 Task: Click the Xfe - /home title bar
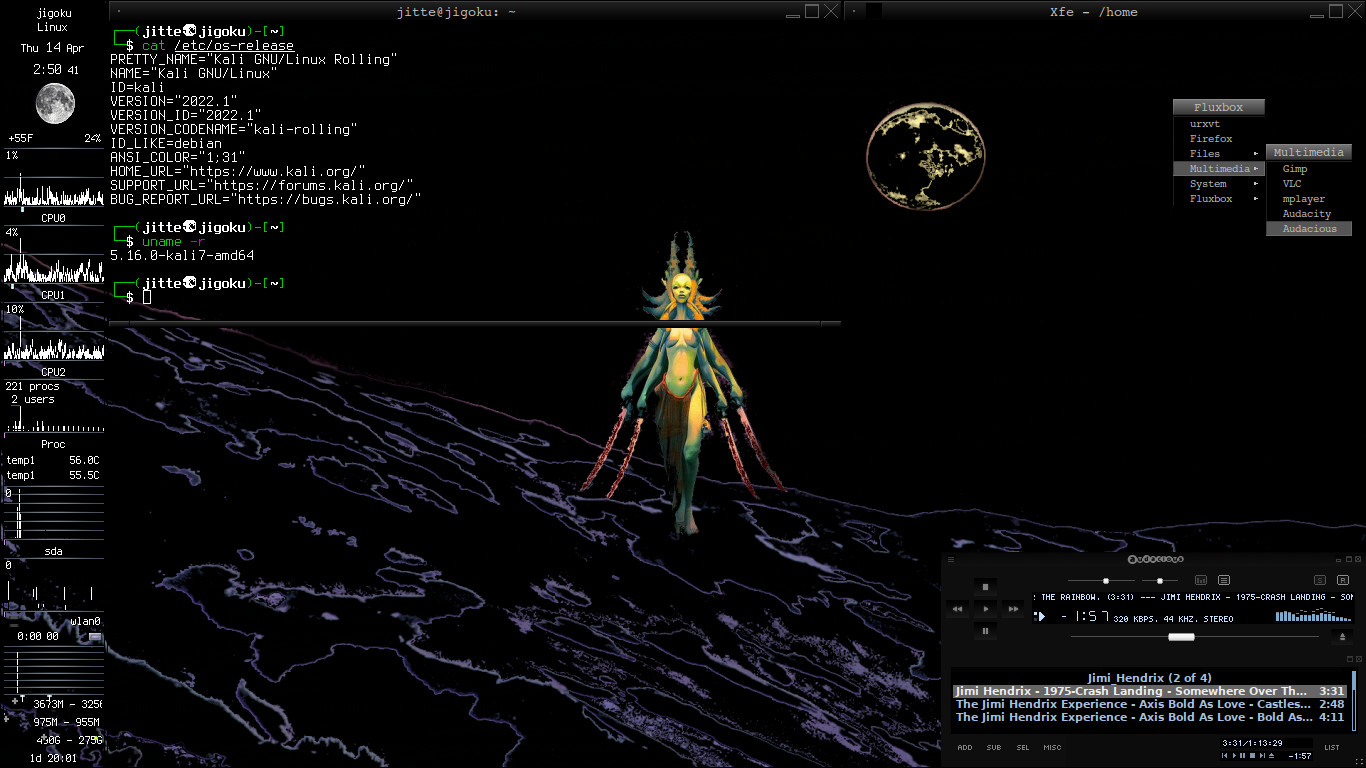tap(1094, 12)
